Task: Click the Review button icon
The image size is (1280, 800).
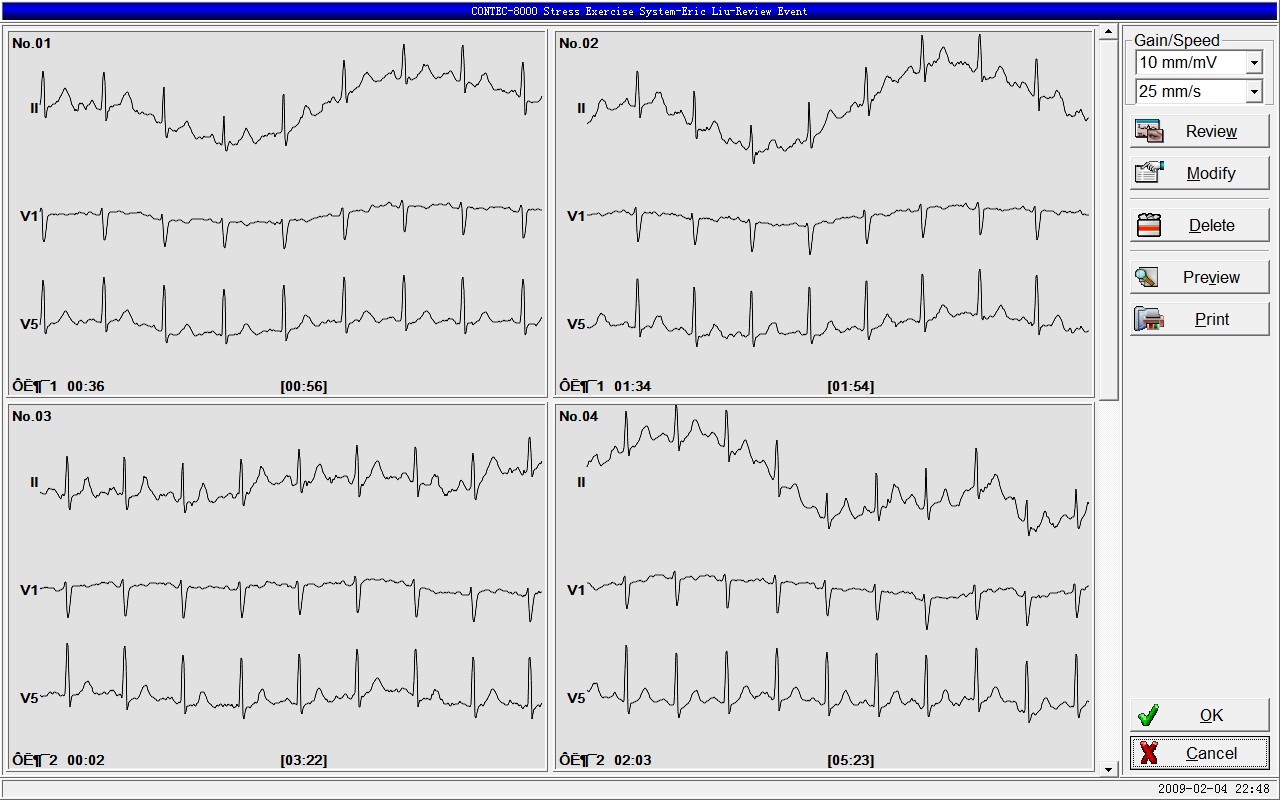Action: tap(1149, 131)
